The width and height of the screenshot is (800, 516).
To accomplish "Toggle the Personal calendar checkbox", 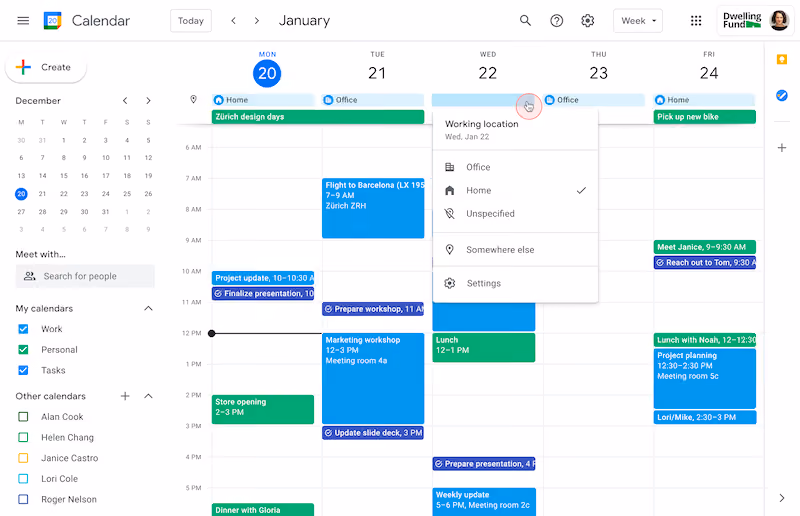I will point(23,350).
